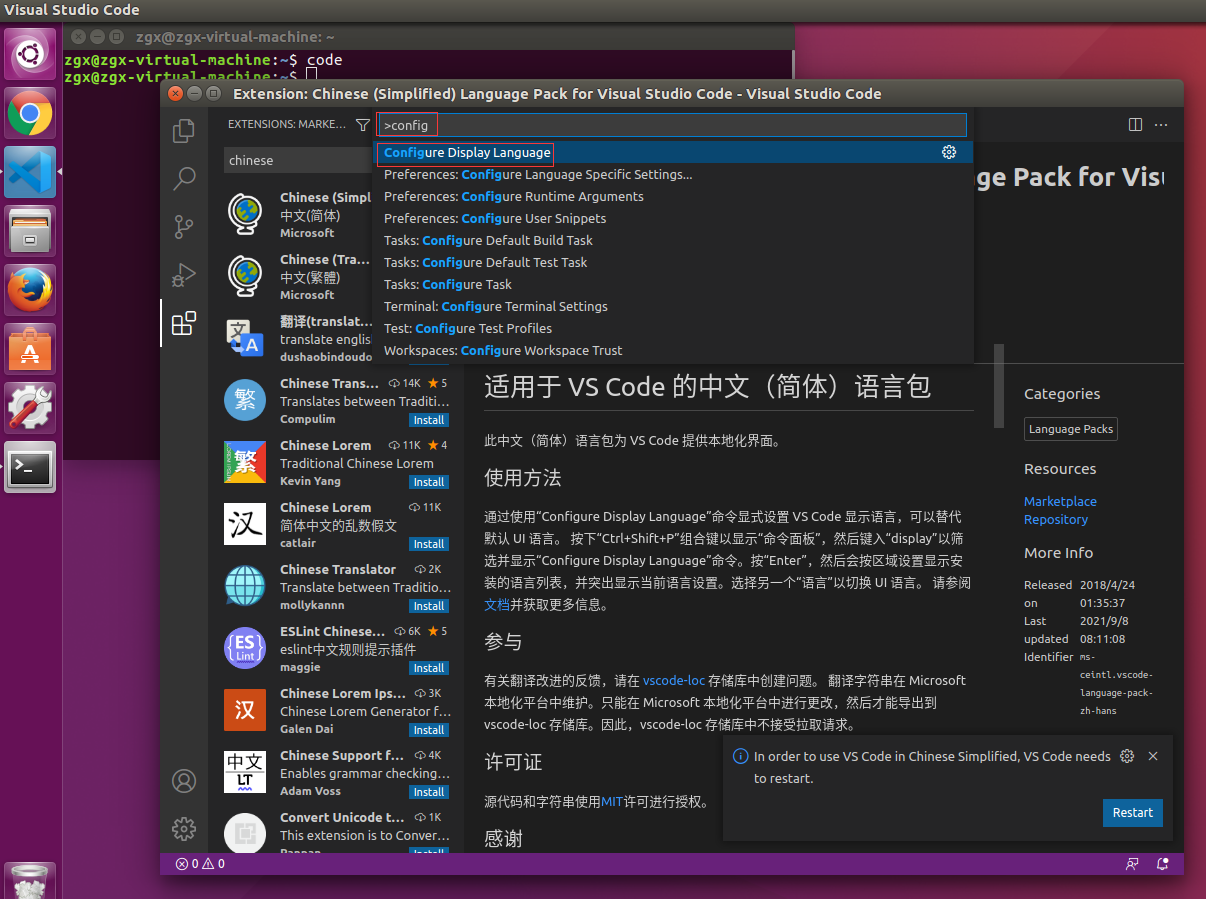This screenshot has width=1206, height=899.
Task: Filter extensions with the funnel icon
Action: pos(363,125)
